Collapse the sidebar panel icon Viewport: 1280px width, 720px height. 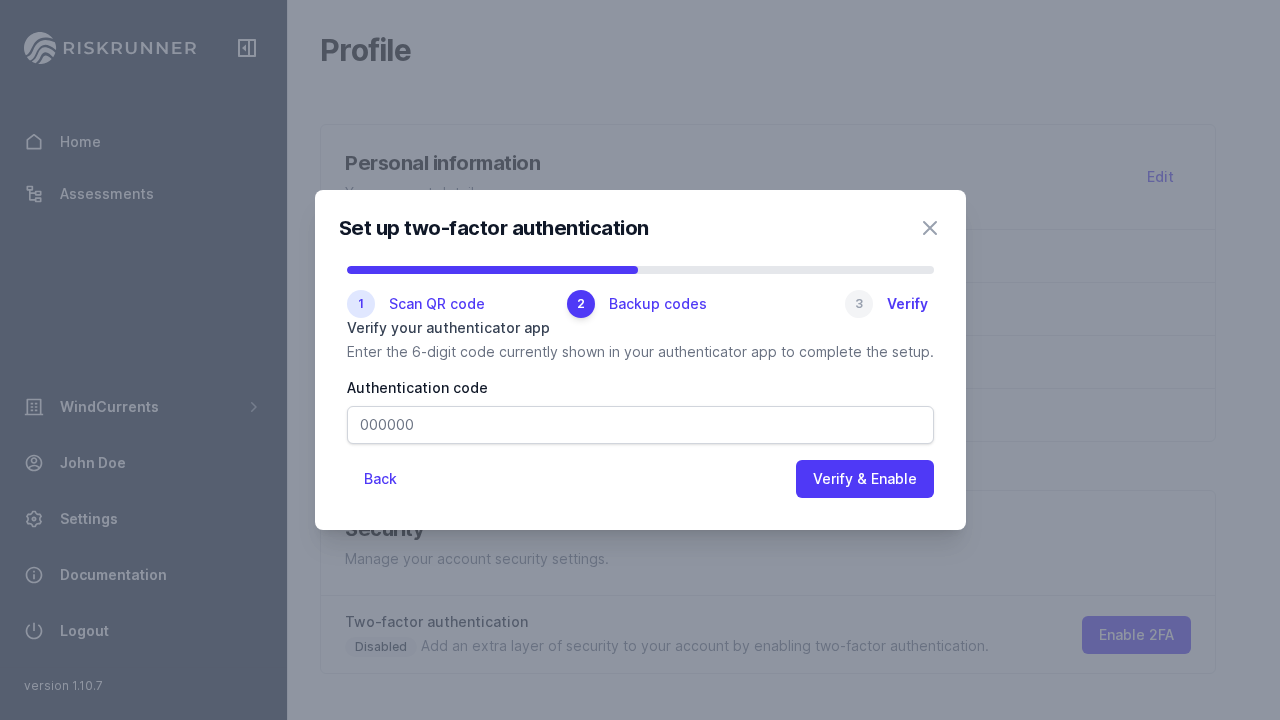tap(247, 48)
